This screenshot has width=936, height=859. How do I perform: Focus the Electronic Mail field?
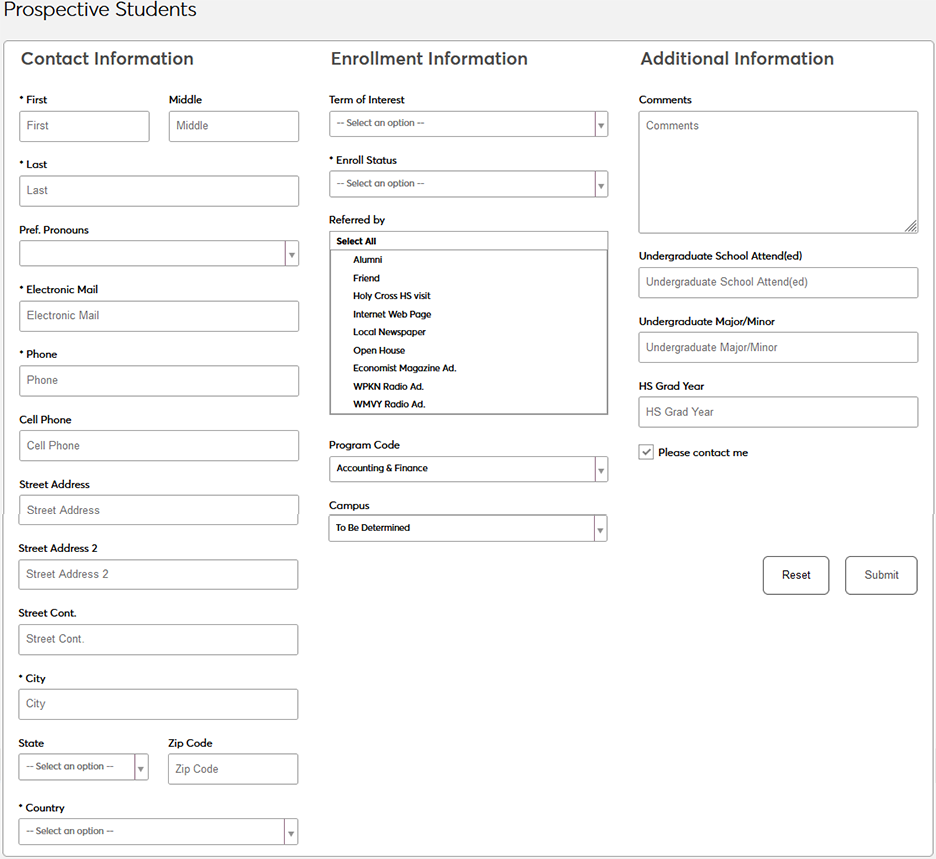coord(158,316)
